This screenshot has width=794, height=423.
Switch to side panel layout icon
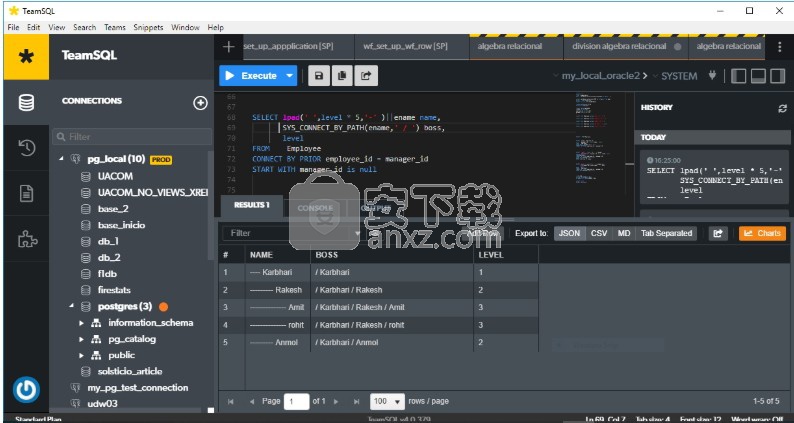[x=739, y=76]
